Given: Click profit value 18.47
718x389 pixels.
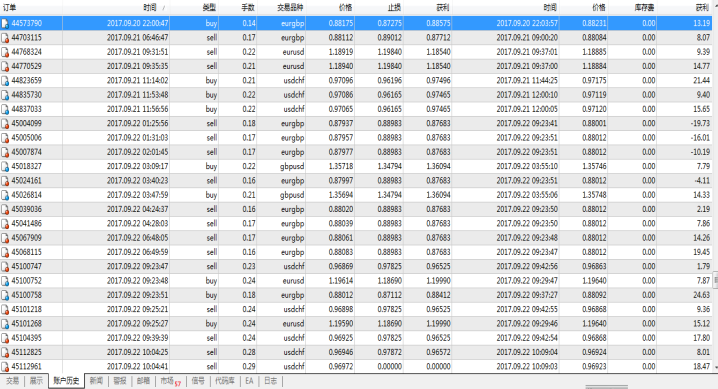Looking at the screenshot, I should click(x=701, y=367).
